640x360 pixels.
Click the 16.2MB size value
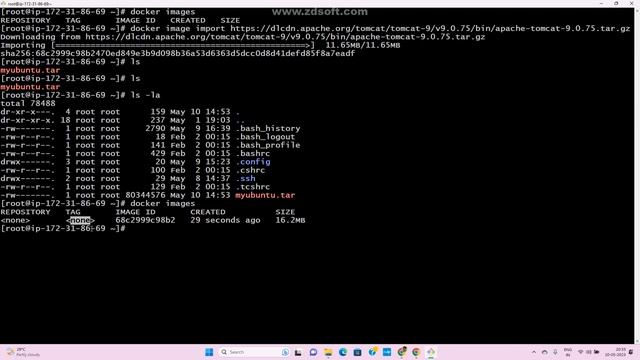[x=290, y=220]
